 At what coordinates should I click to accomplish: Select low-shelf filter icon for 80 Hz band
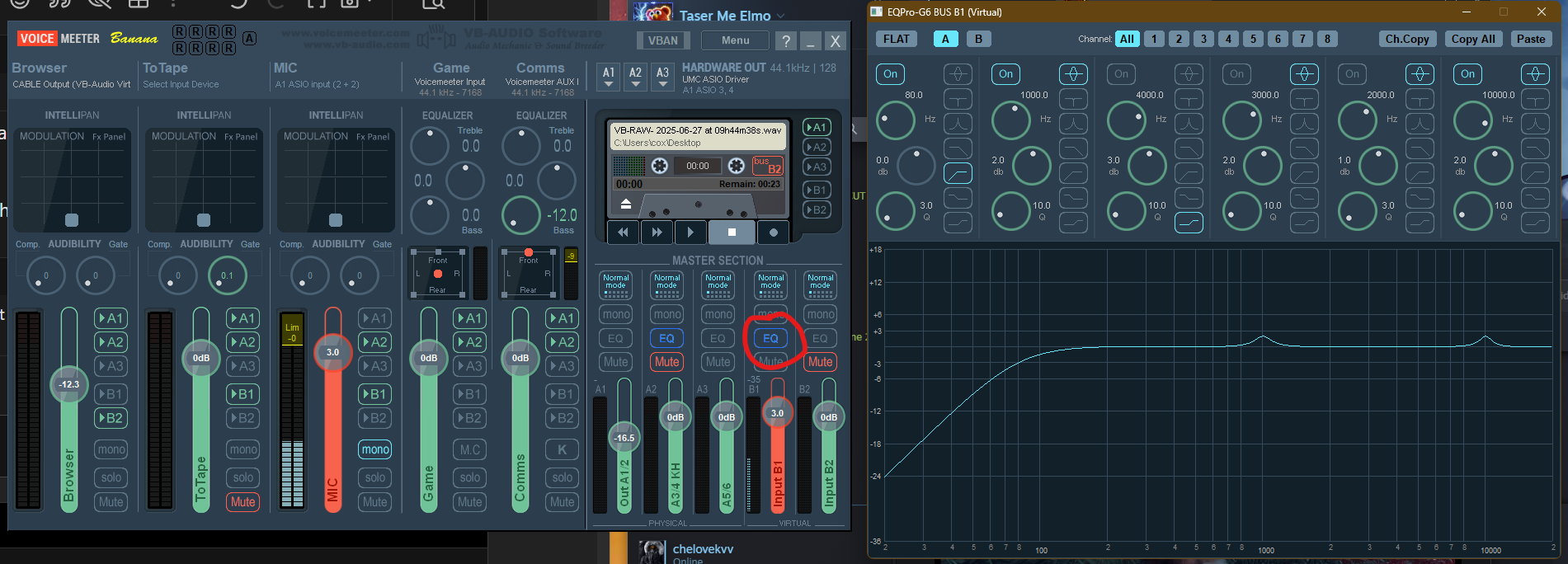pos(958,198)
